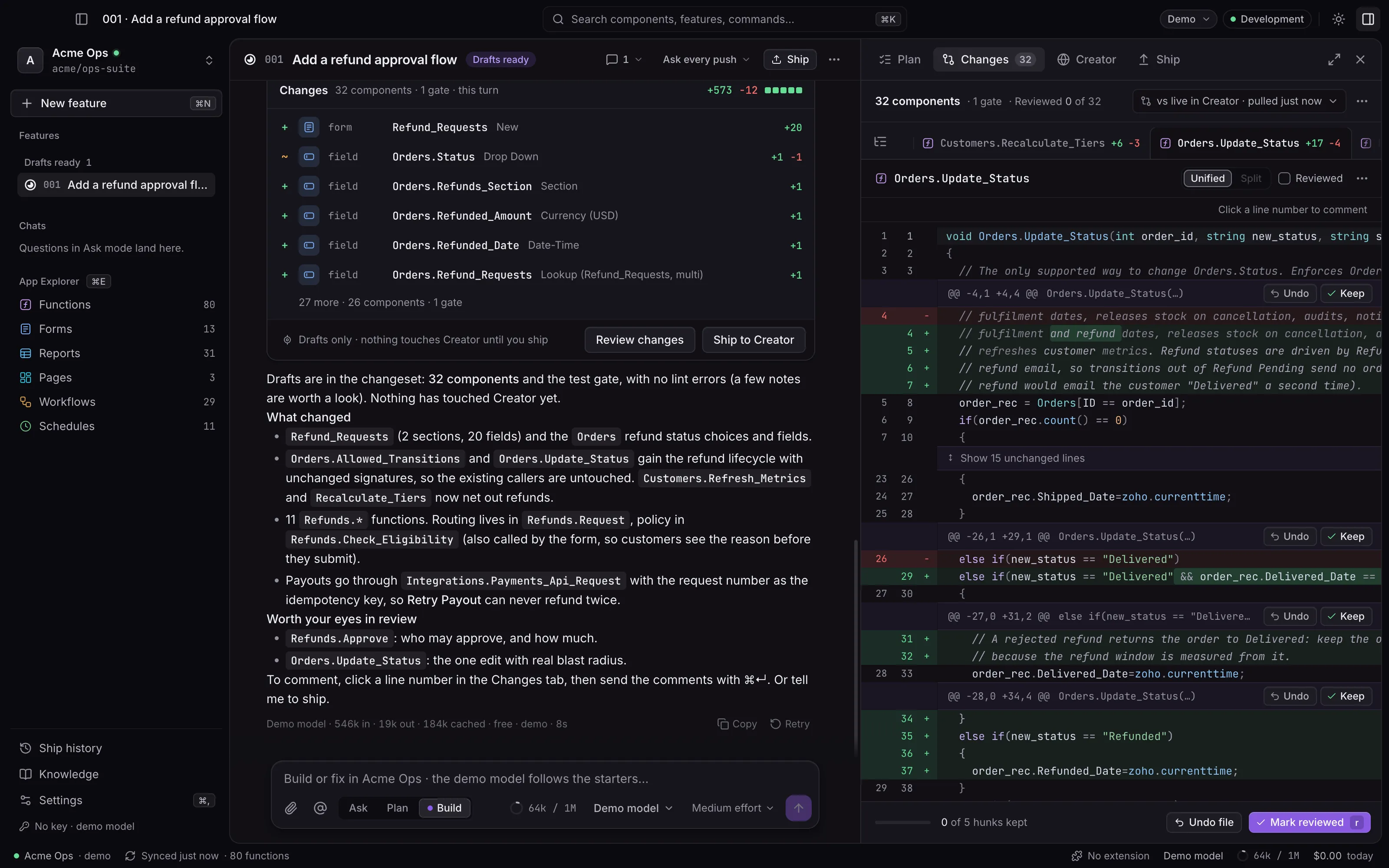This screenshot has width=1389, height=868.
Task: Copy the assistant response
Action: tap(737, 724)
